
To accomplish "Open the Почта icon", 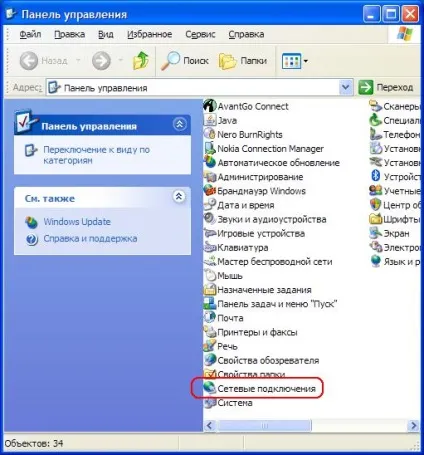I will click(210, 318).
